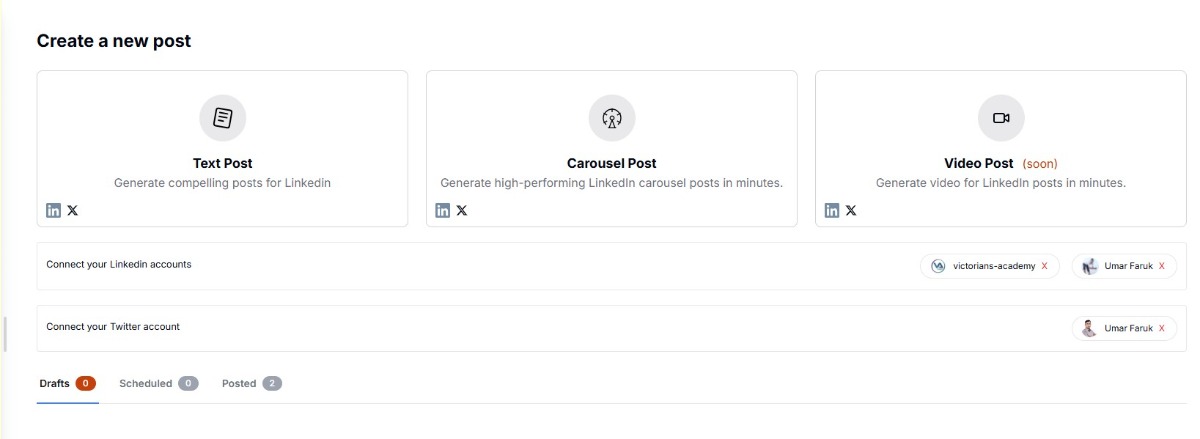Remove Umar Faruk Twitter account

(x=1161, y=328)
